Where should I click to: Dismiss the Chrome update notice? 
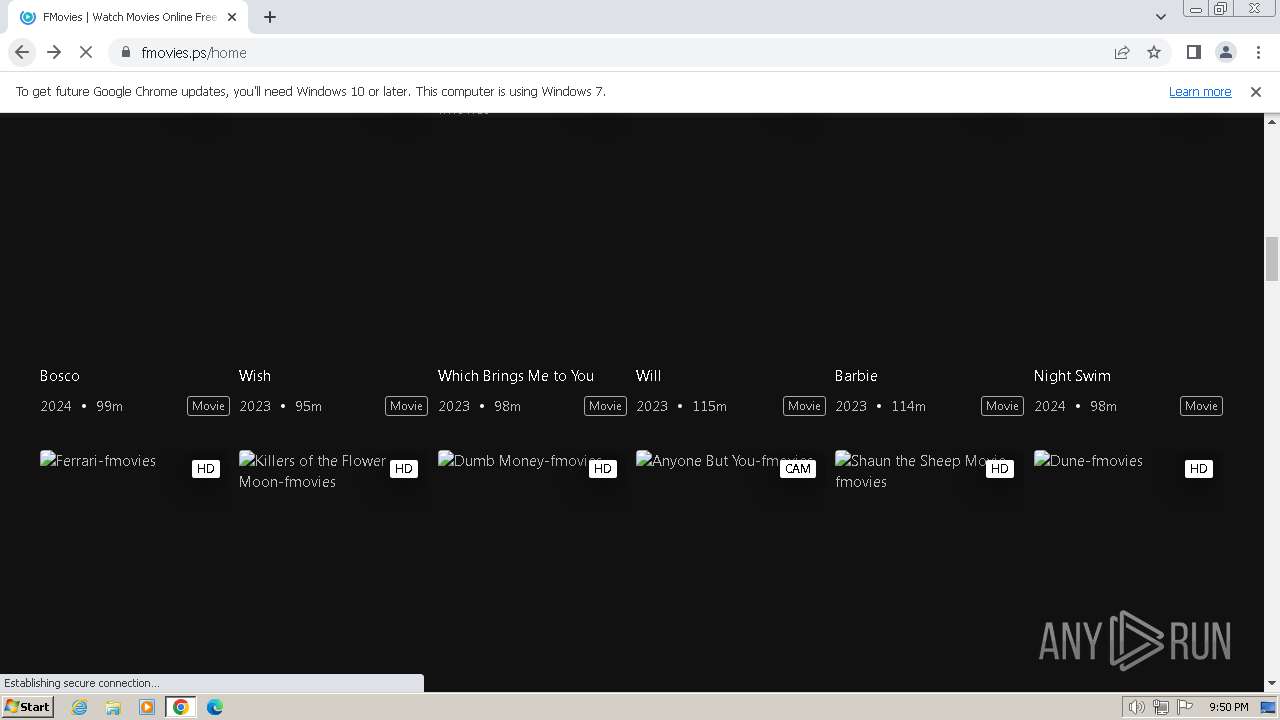(1255, 91)
